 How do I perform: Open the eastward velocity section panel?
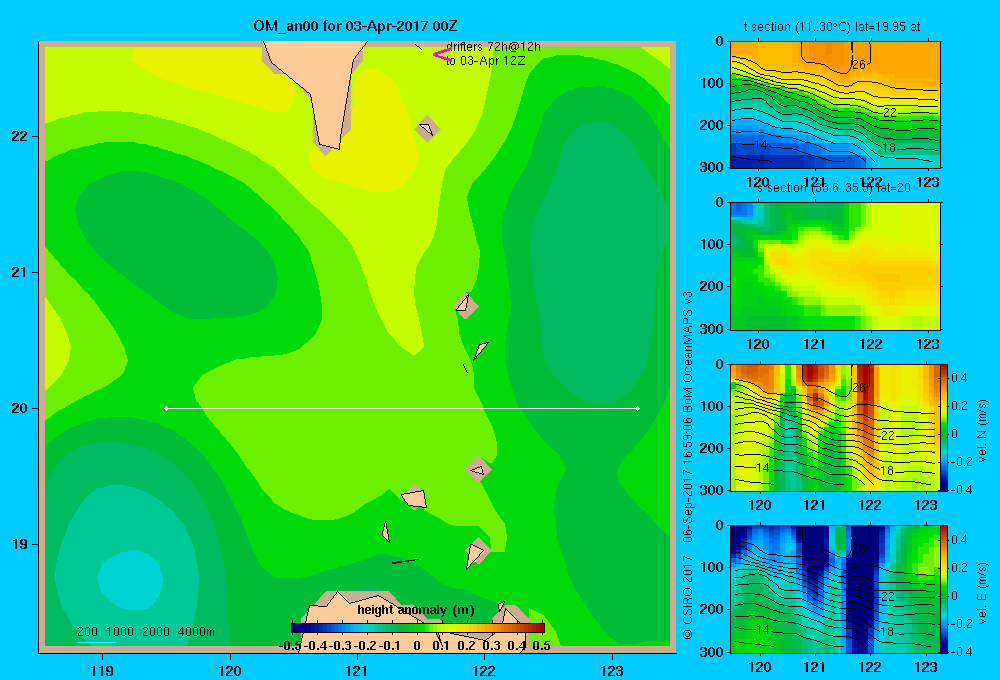[x=835, y=589]
